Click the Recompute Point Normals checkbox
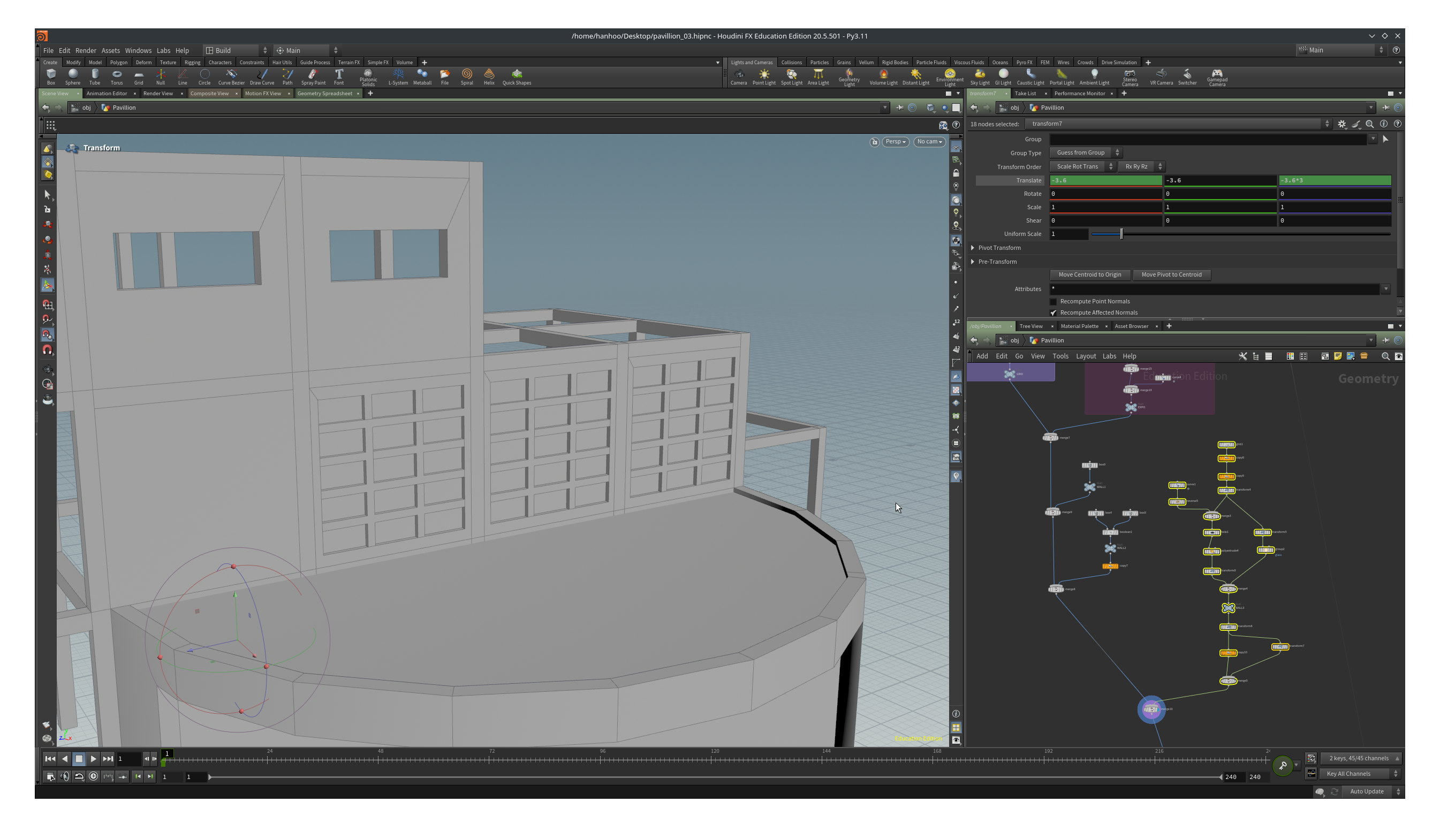The height and width of the screenshot is (840, 1440). point(1053,301)
